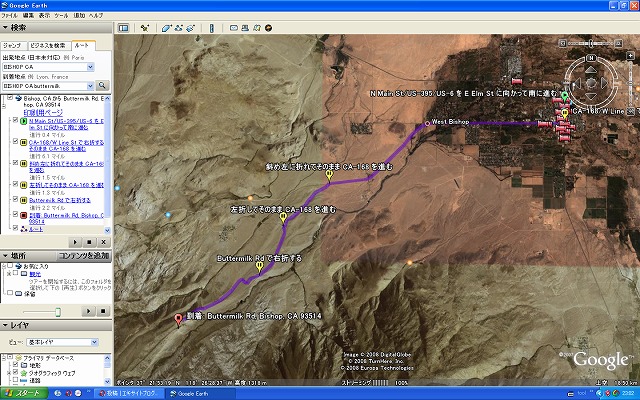Click the sky mode round toolbar icon

click(x=269, y=28)
